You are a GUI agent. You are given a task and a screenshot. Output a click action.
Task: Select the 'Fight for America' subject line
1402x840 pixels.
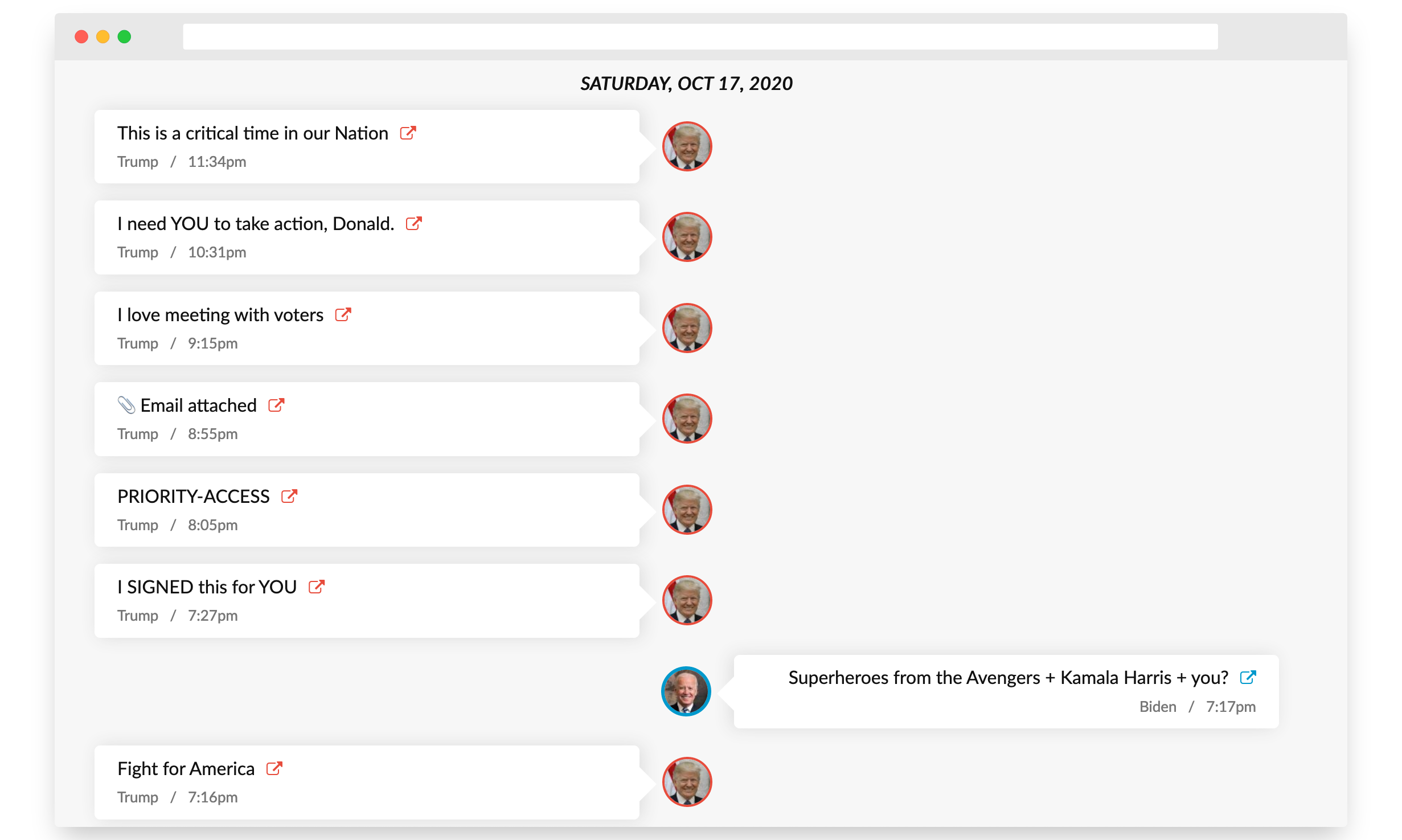click(x=186, y=768)
